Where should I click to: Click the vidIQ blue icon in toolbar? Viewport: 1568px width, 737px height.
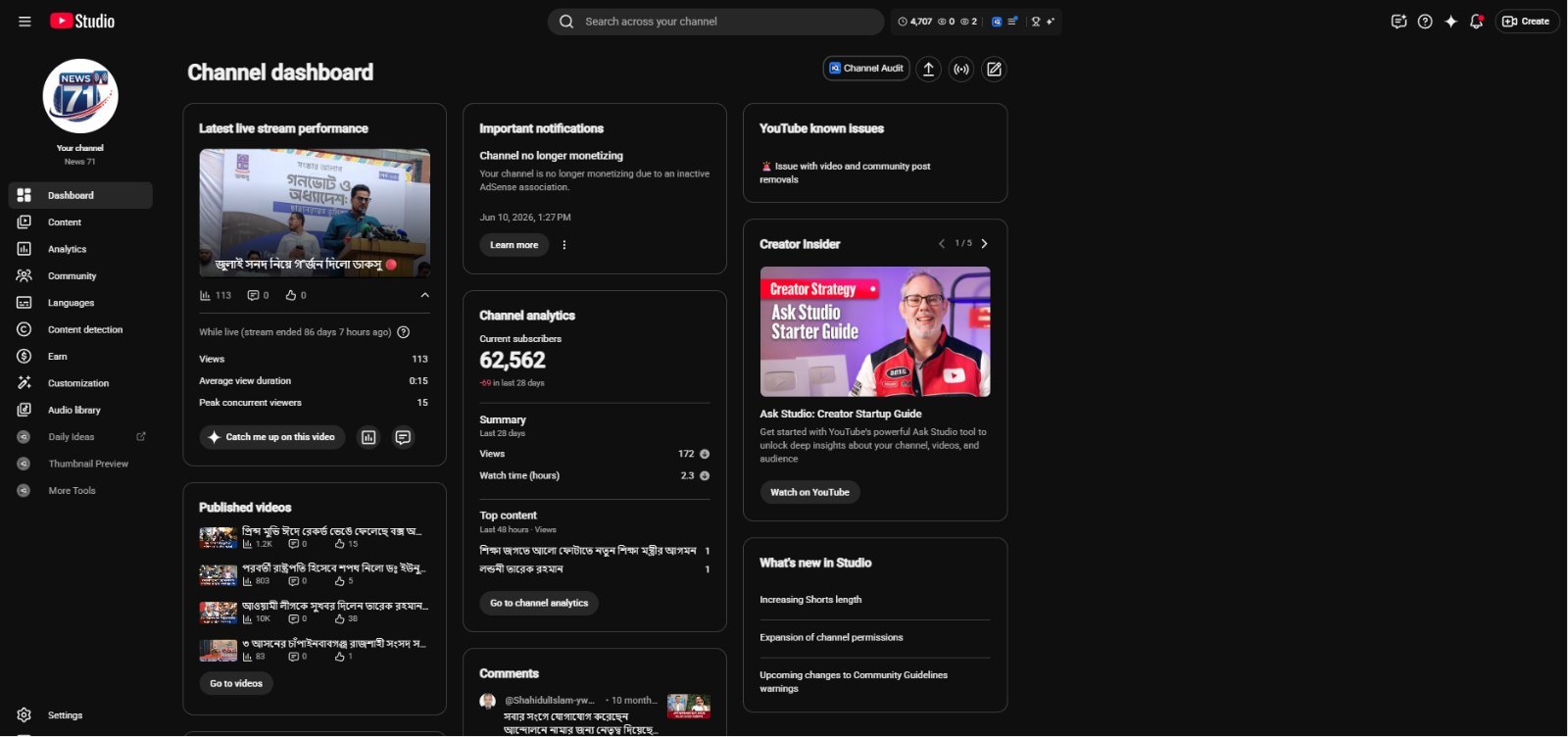997,22
